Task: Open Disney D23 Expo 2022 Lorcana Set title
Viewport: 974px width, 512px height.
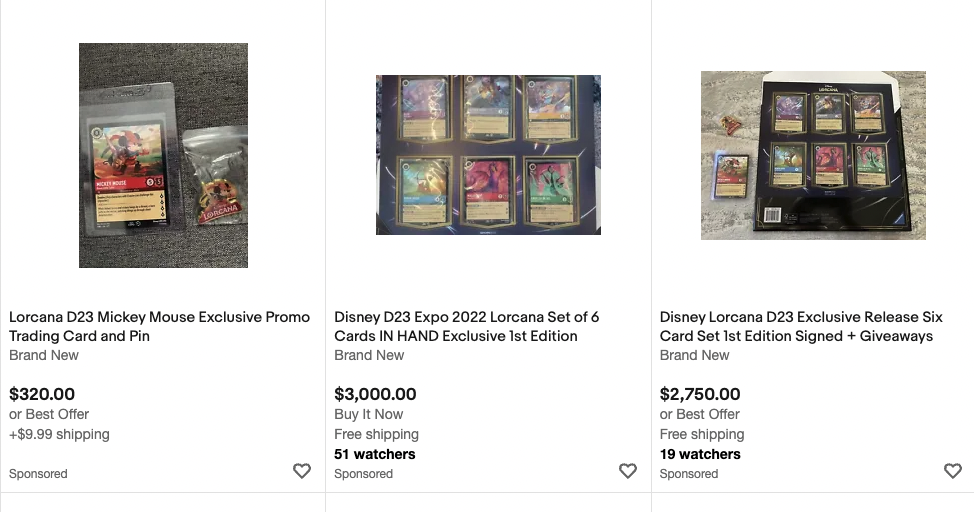Action: pyautogui.click(x=466, y=326)
